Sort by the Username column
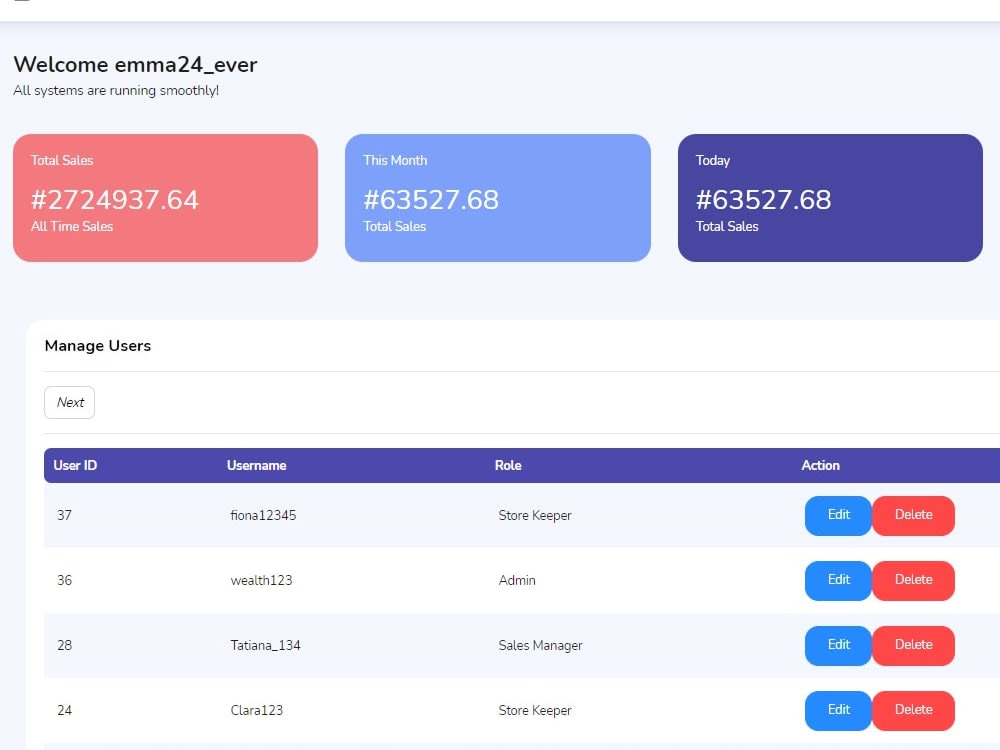 point(256,465)
